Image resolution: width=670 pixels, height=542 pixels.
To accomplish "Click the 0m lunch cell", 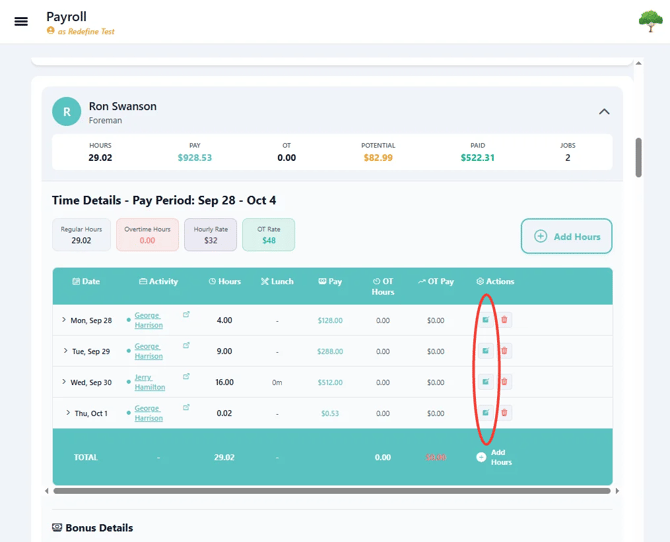I will 277,382.
